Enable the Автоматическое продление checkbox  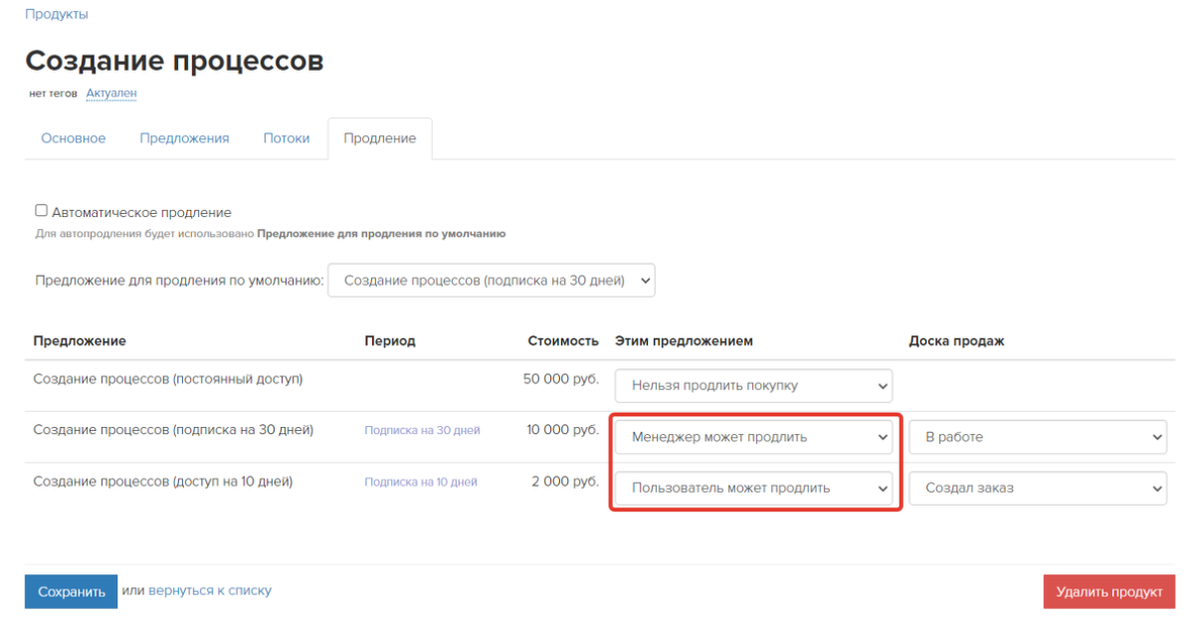(x=41, y=211)
